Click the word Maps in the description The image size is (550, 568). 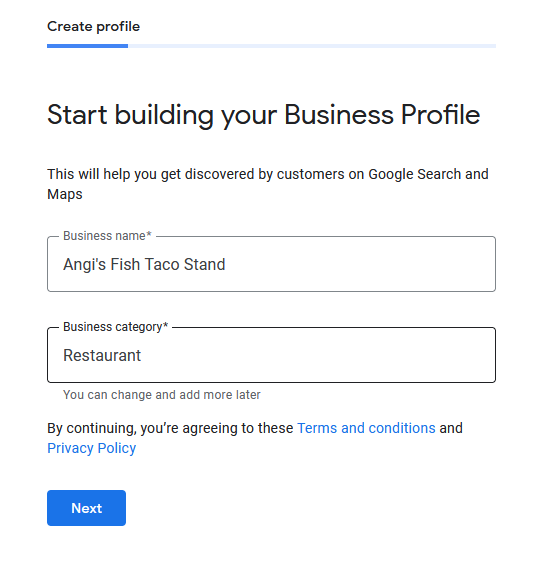(x=65, y=194)
